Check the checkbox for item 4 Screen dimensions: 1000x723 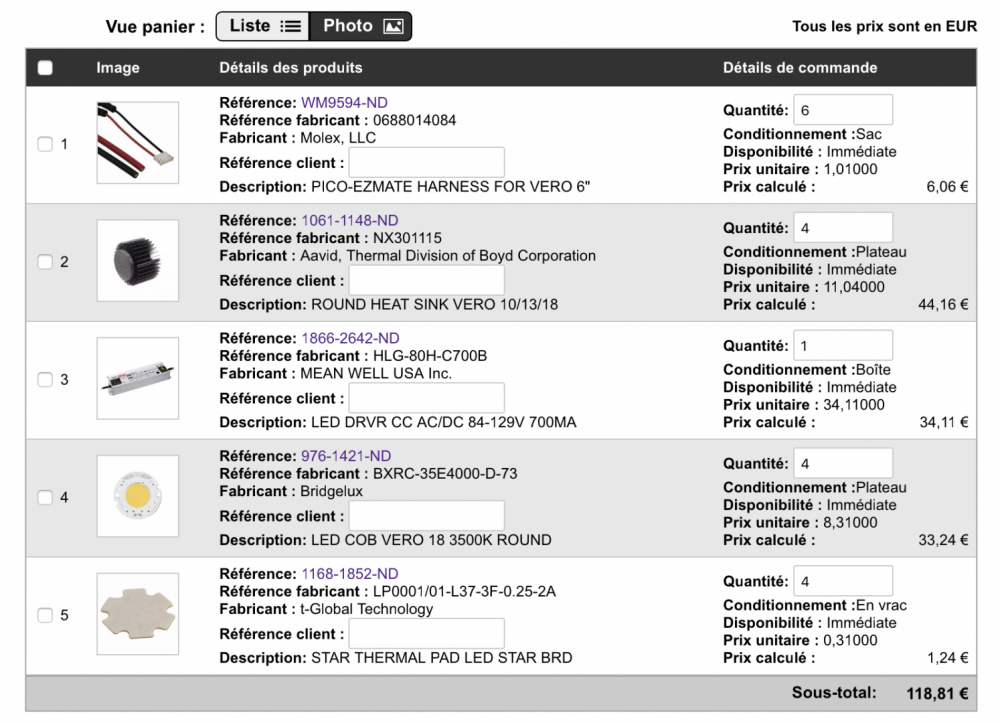pos(45,497)
